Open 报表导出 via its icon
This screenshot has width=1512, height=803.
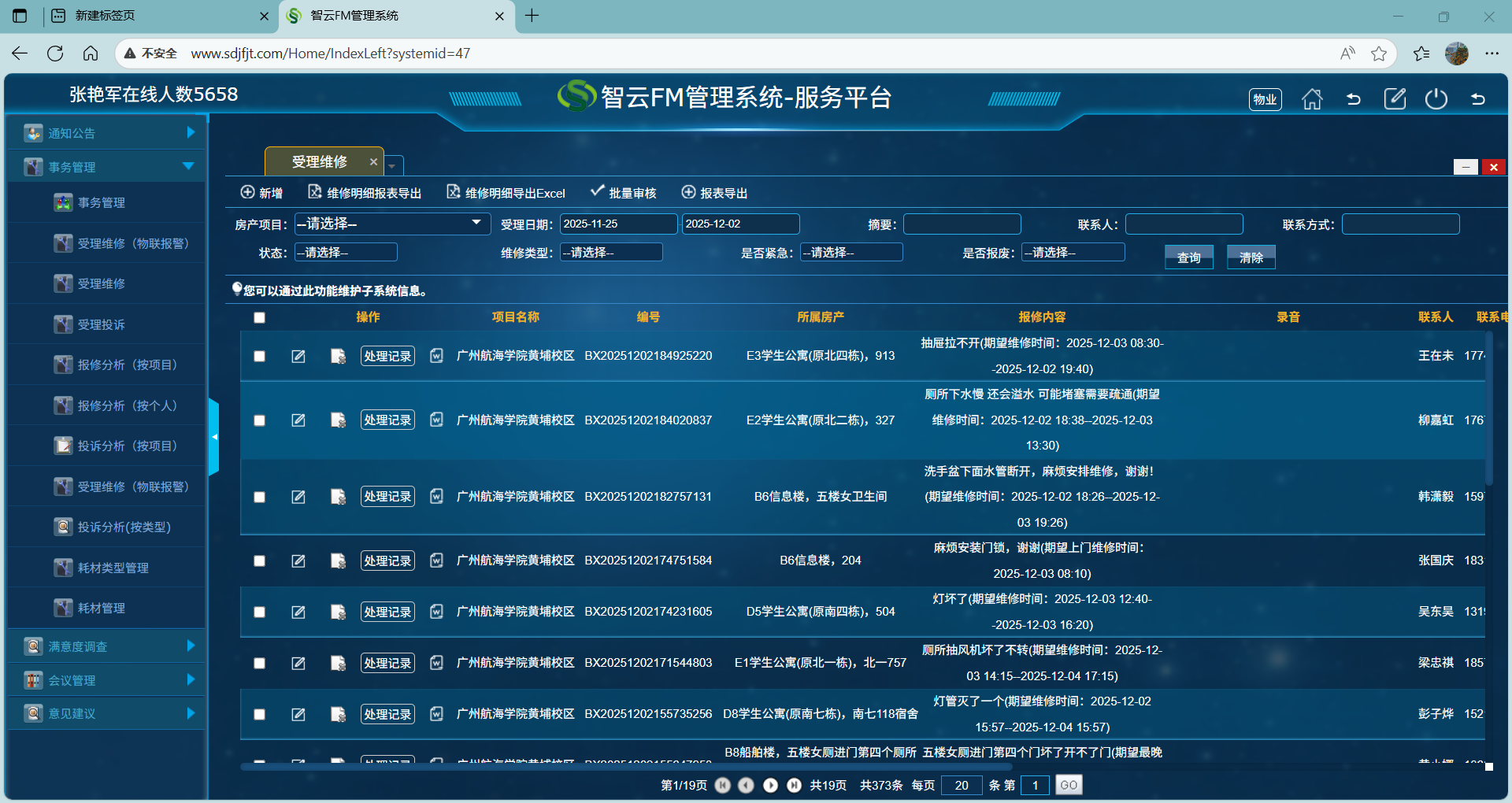pyautogui.click(x=689, y=192)
